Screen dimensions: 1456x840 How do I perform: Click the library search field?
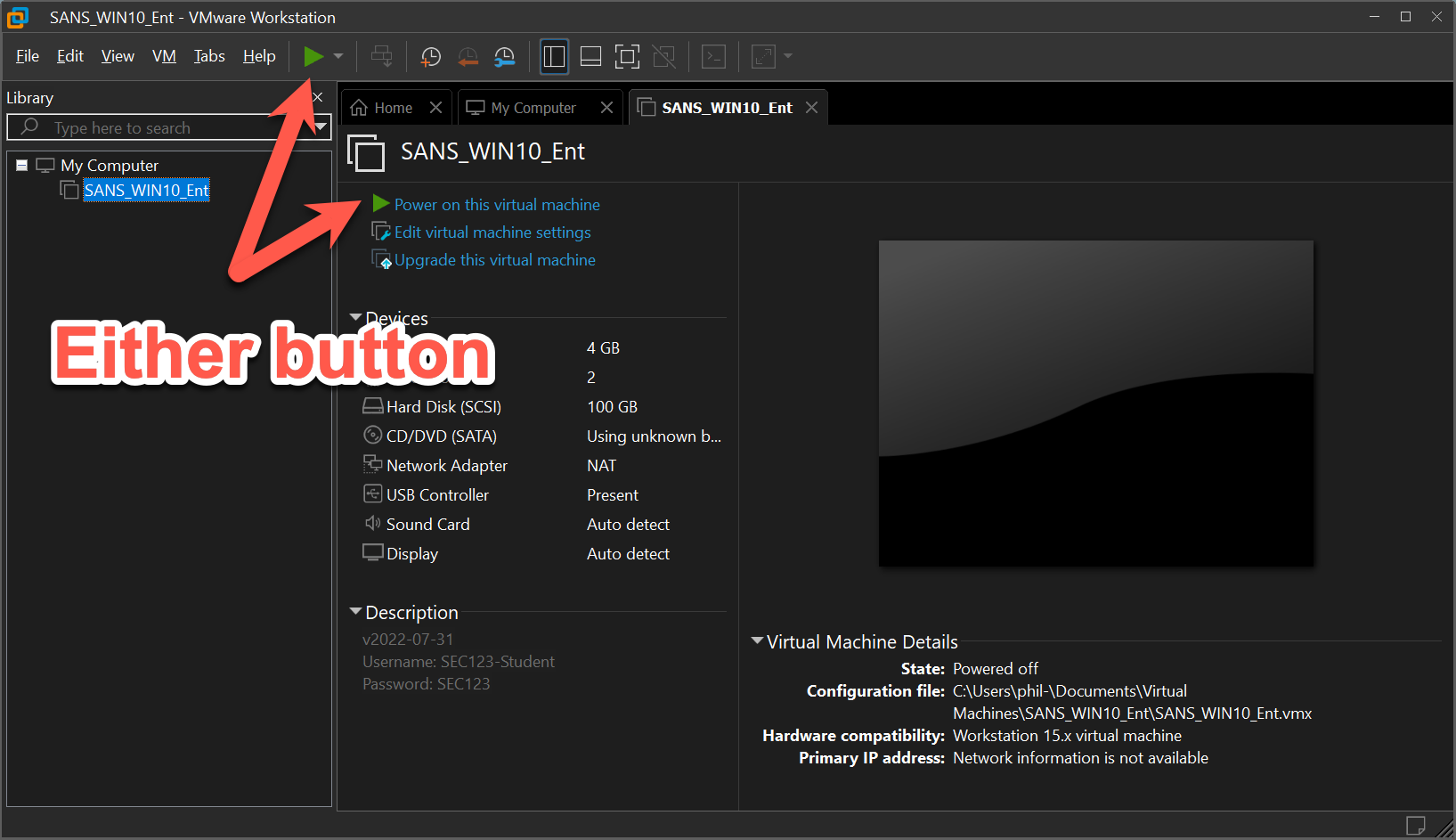[x=169, y=127]
